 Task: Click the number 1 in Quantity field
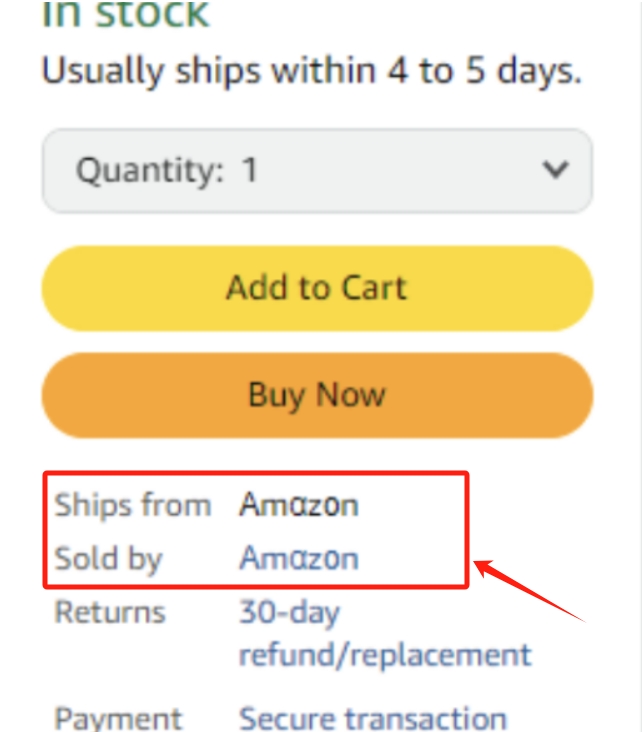[249, 170]
